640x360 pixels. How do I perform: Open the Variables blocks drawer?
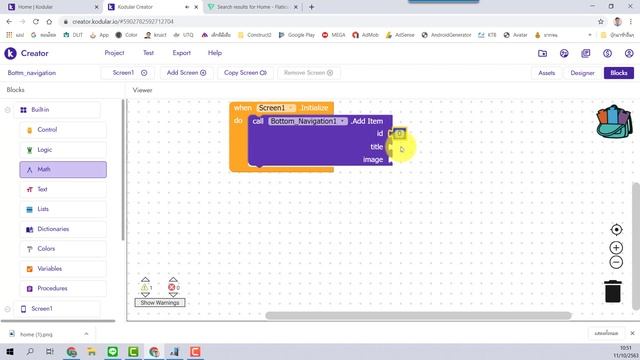tap(63, 269)
